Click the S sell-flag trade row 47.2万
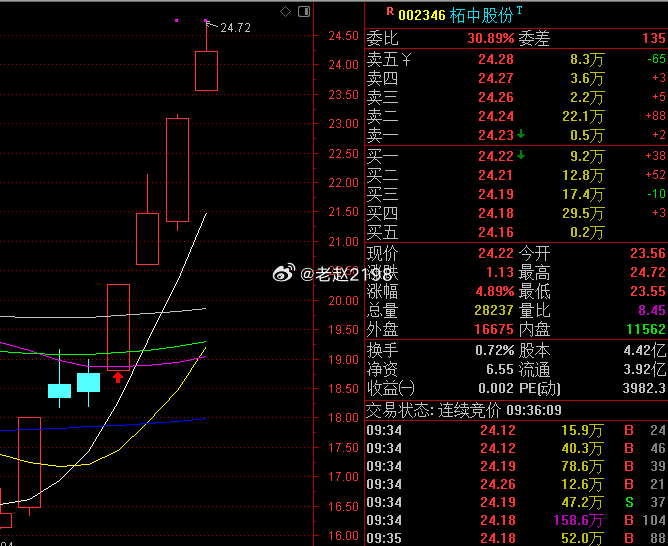Viewport: 668px width, 546px height. tap(517, 503)
